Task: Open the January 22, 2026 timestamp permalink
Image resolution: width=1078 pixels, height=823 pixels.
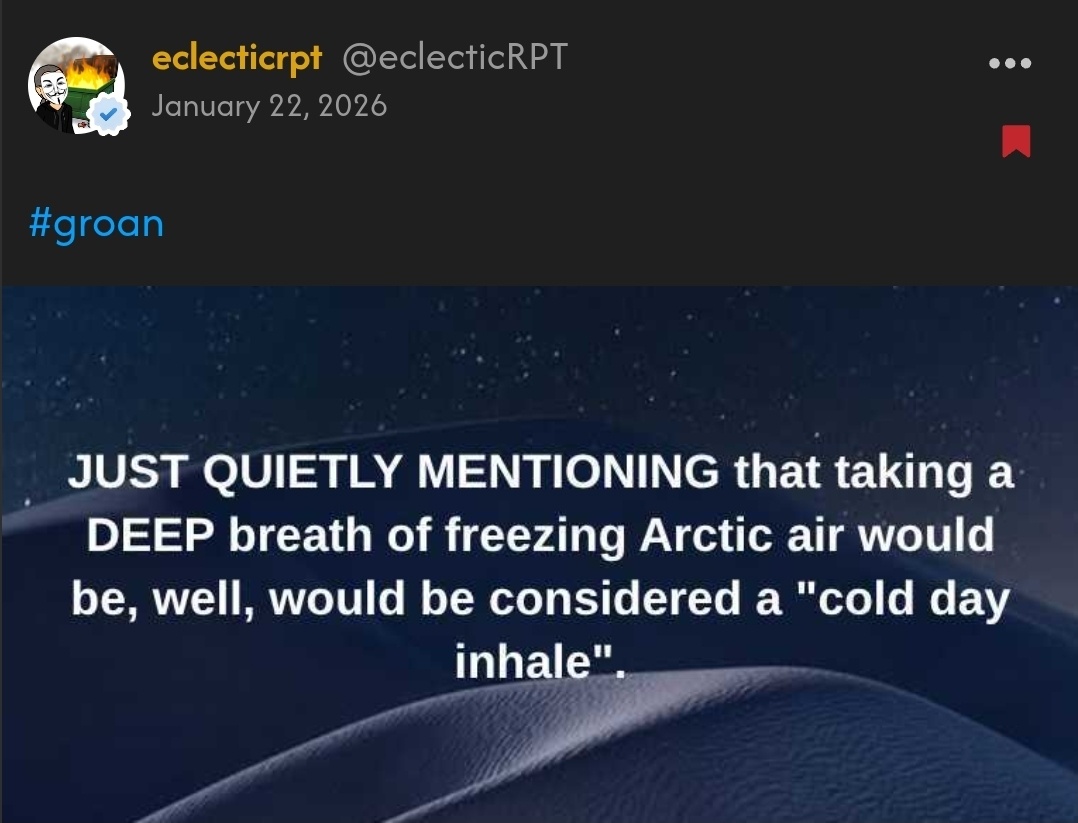Action: coord(269,106)
